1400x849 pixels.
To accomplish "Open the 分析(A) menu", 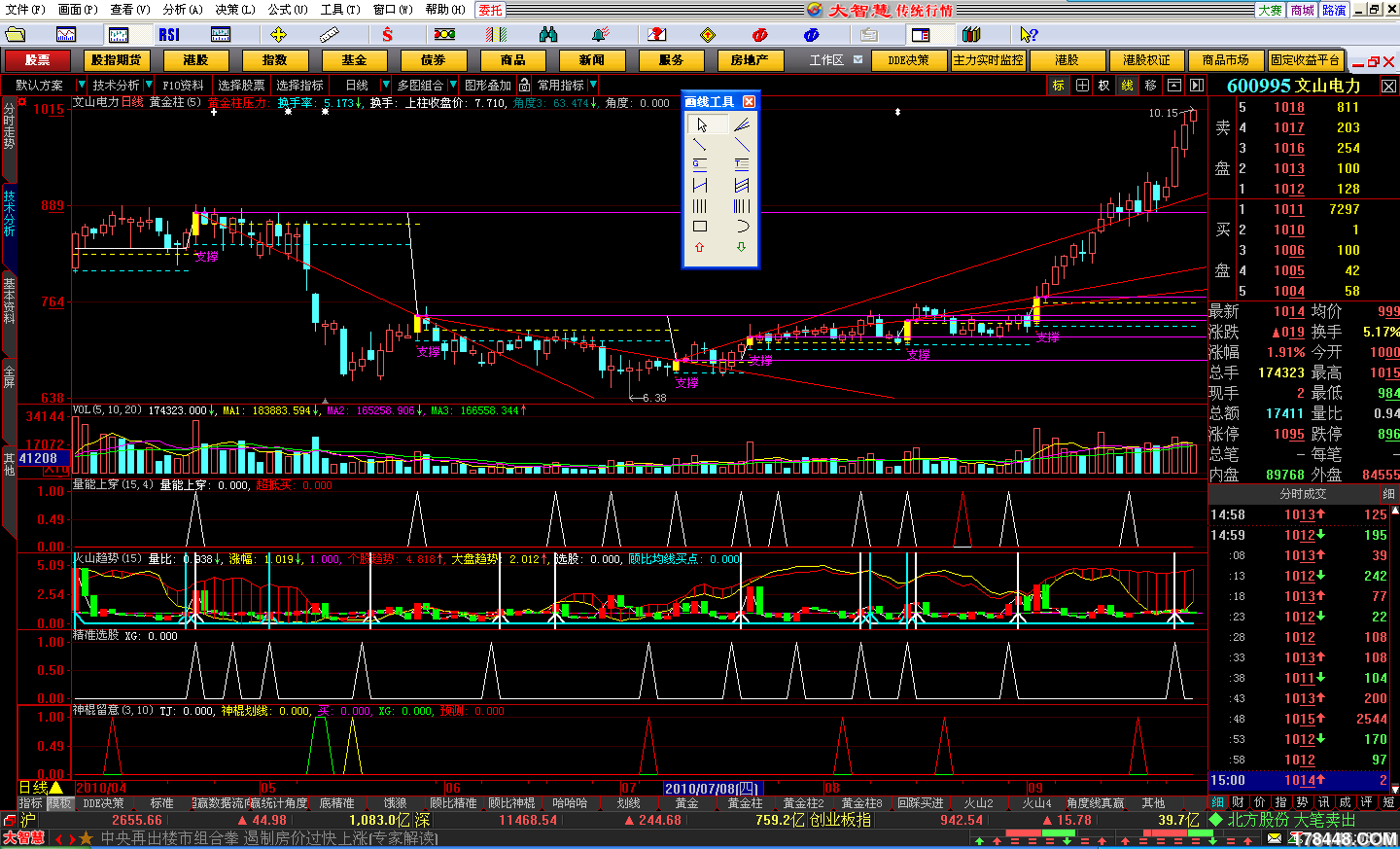I will coord(183,9).
